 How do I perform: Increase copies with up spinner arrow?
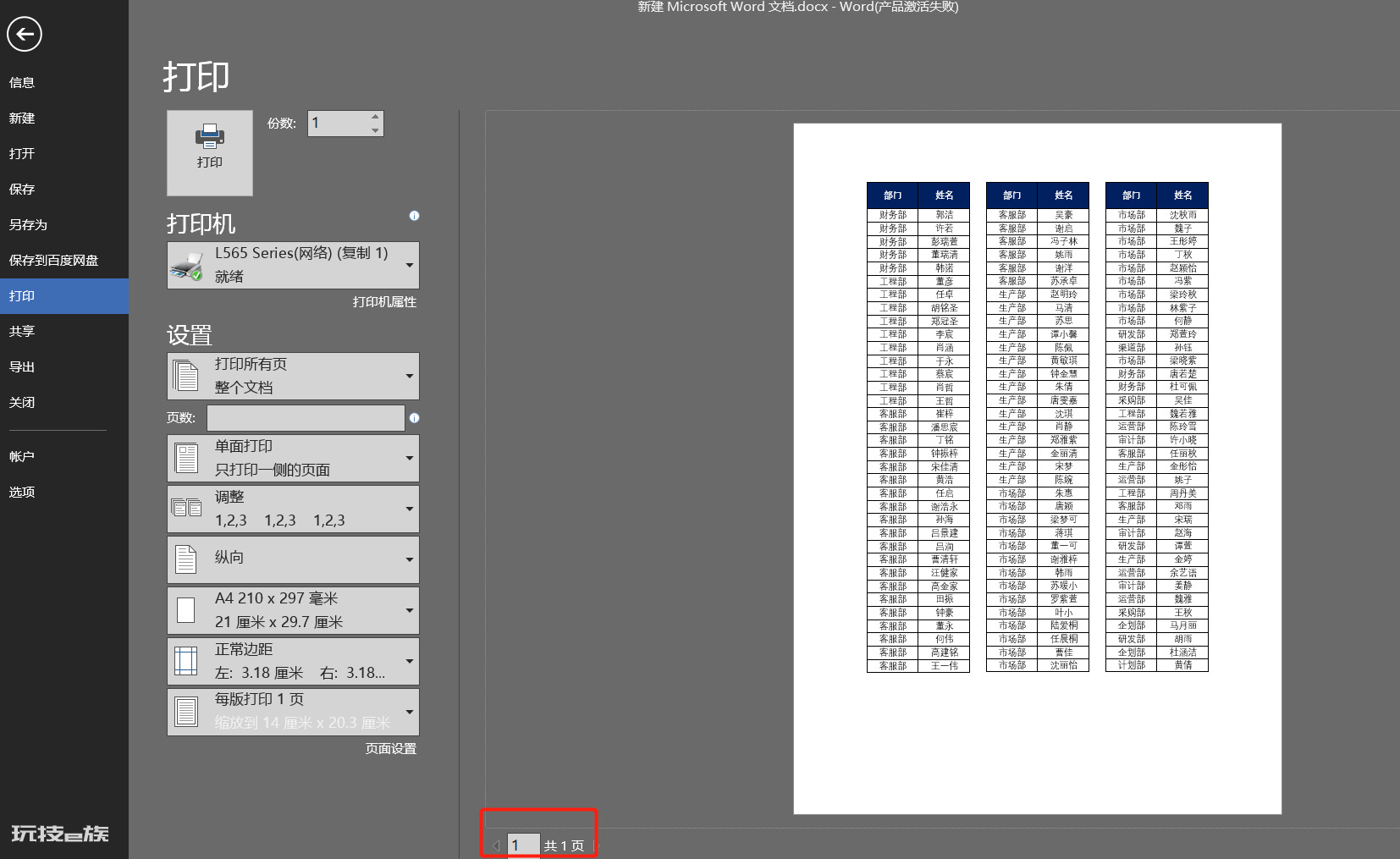click(x=375, y=117)
